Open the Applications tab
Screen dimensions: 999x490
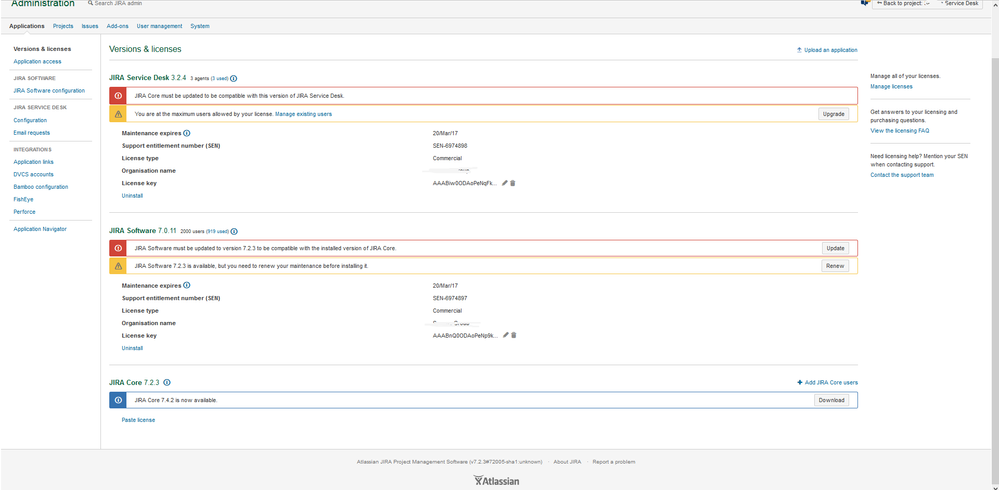[27, 26]
